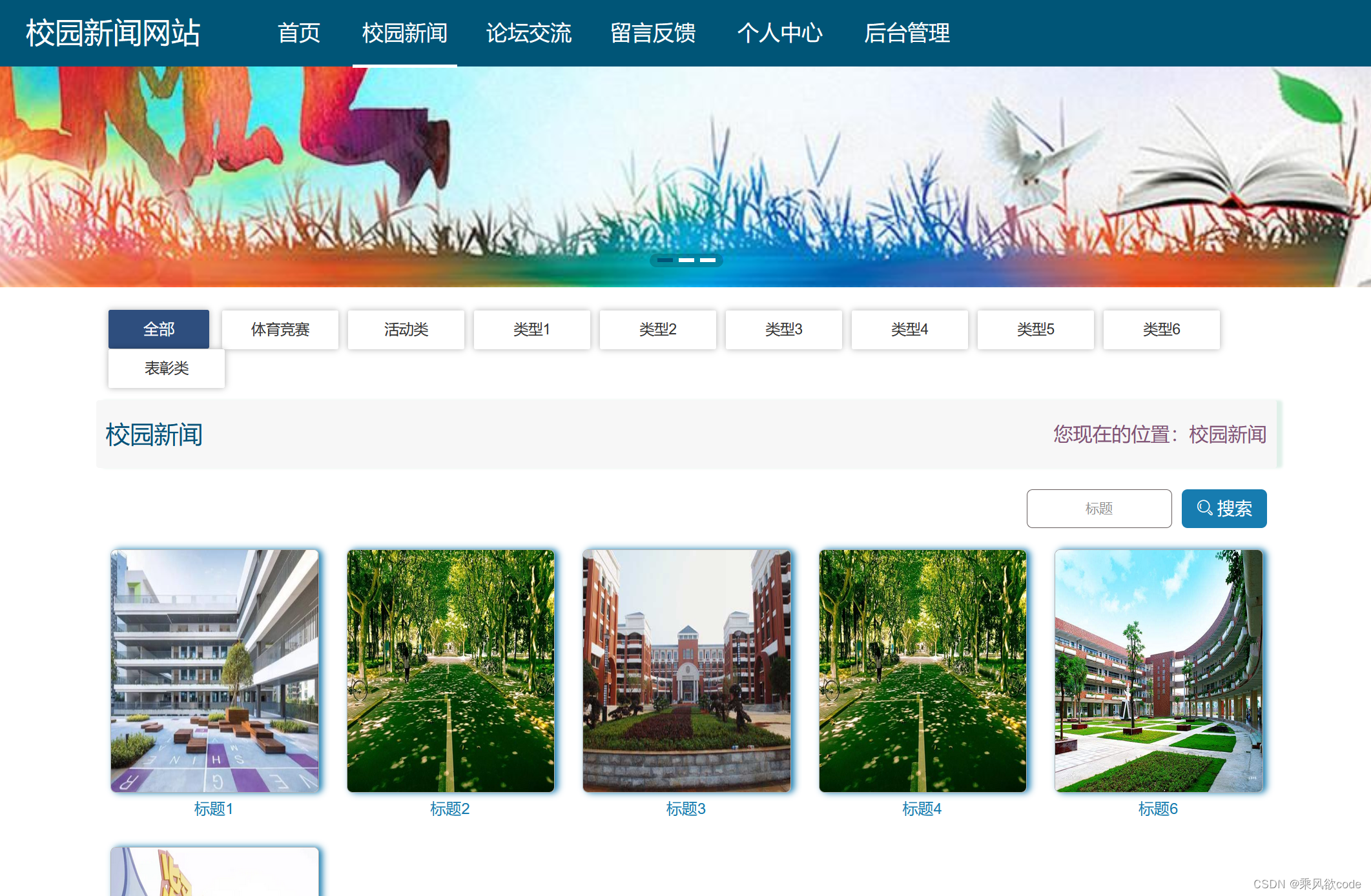Image resolution: width=1371 pixels, height=896 pixels.
Task: Click the 搜索 search button
Action: click(1224, 508)
